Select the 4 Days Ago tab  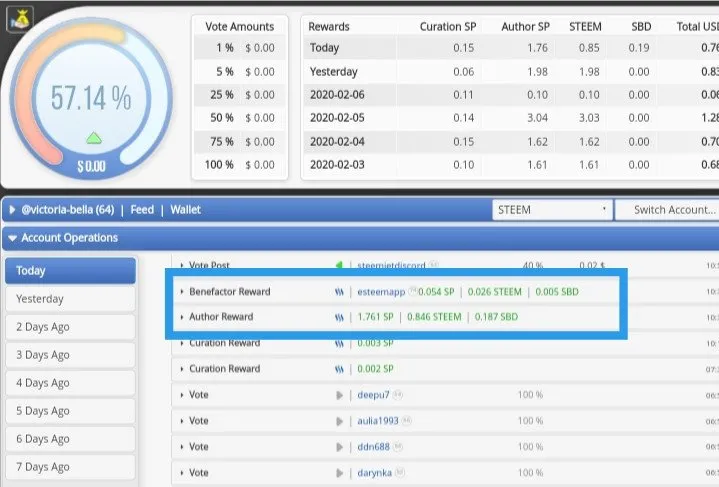point(71,383)
